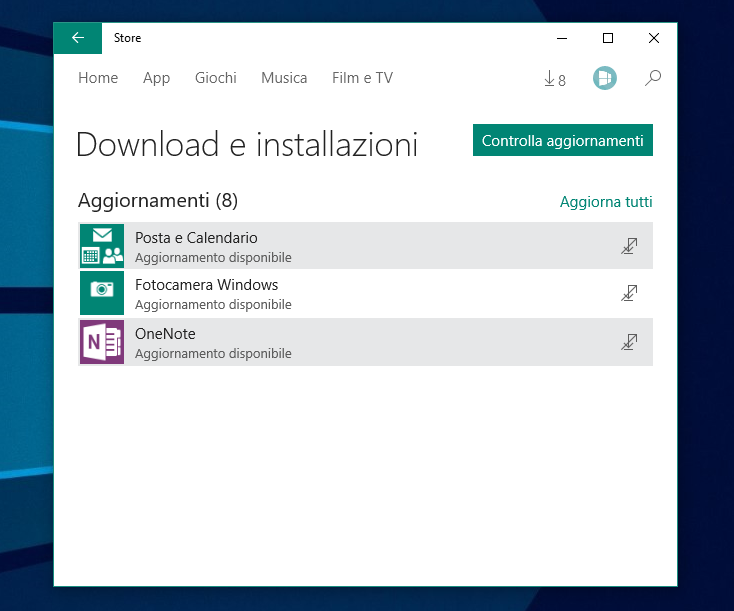Click Aggiornamento disponibile under Posta e Calendario
This screenshot has width=734, height=611.
click(213, 258)
